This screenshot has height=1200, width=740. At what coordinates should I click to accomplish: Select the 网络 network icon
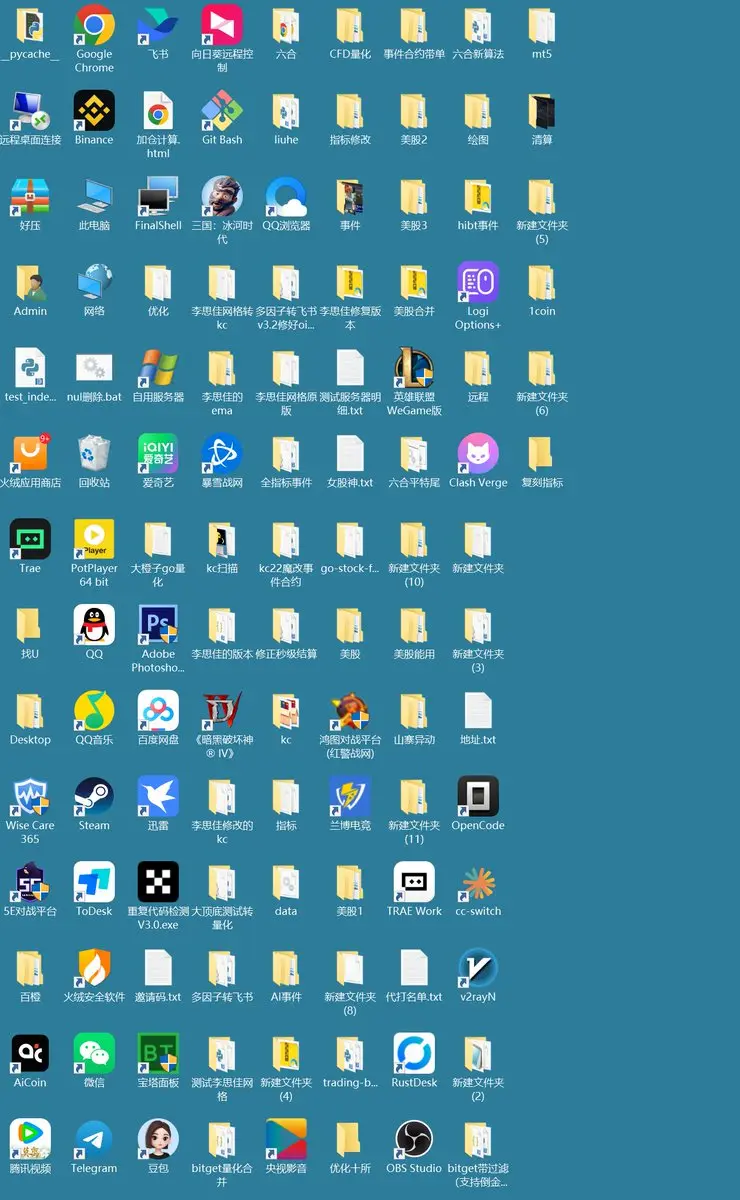coord(94,282)
